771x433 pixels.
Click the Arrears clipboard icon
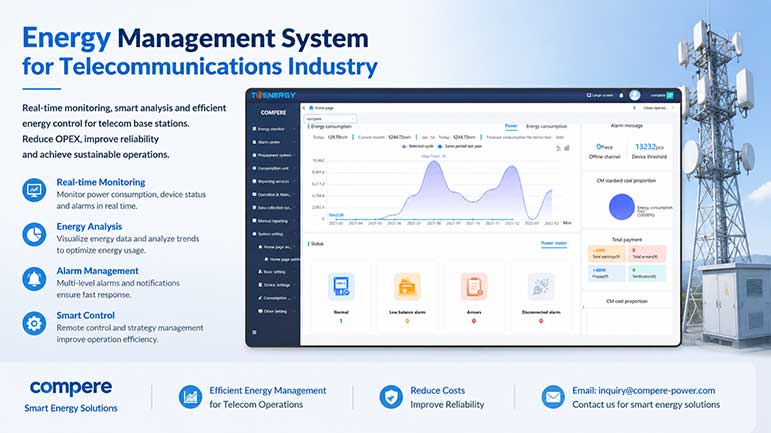click(x=474, y=286)
